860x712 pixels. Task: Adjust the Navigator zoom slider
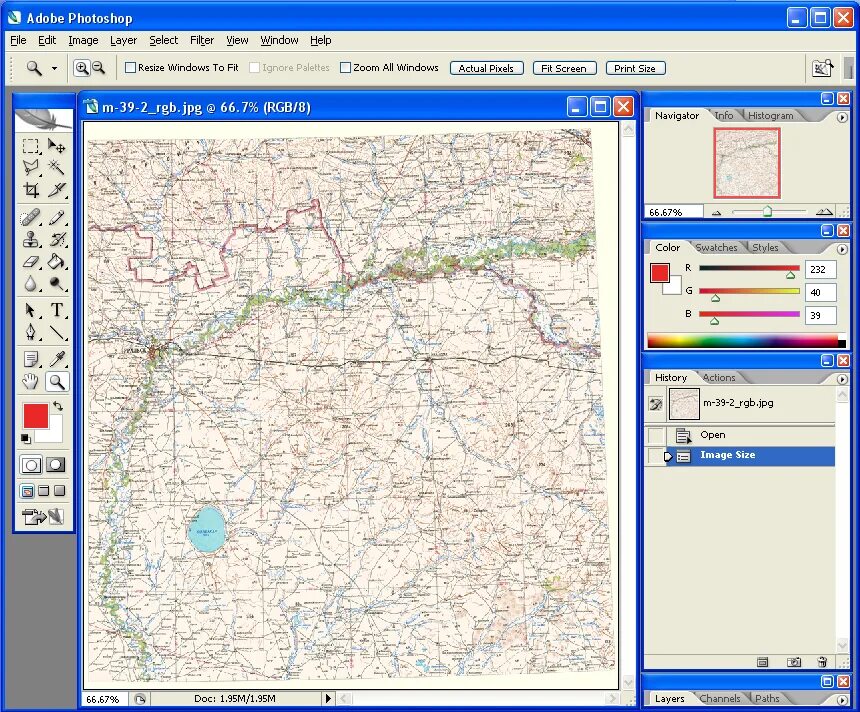(768, 212)
